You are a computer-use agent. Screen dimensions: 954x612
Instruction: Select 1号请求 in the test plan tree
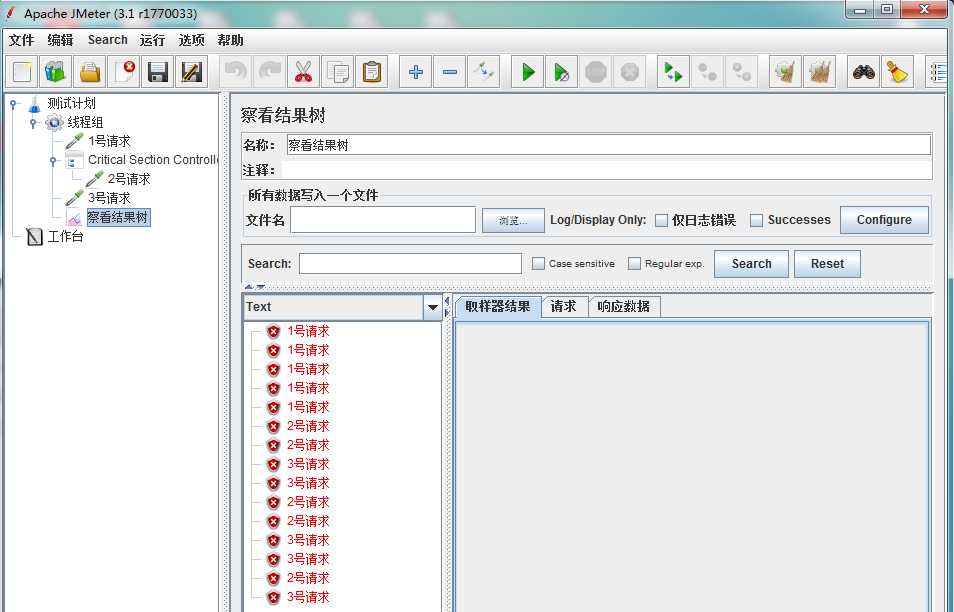click(x=109, y=142)
